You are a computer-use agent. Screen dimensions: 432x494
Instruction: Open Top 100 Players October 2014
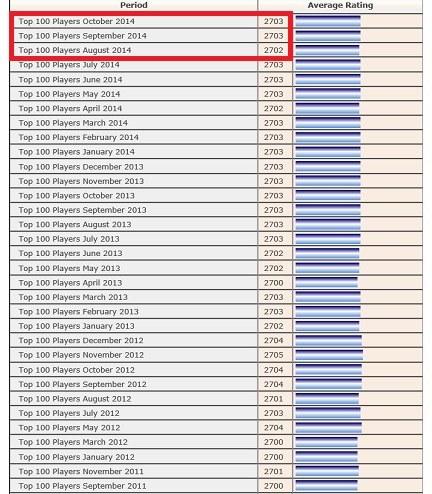(x=77, y=21)
